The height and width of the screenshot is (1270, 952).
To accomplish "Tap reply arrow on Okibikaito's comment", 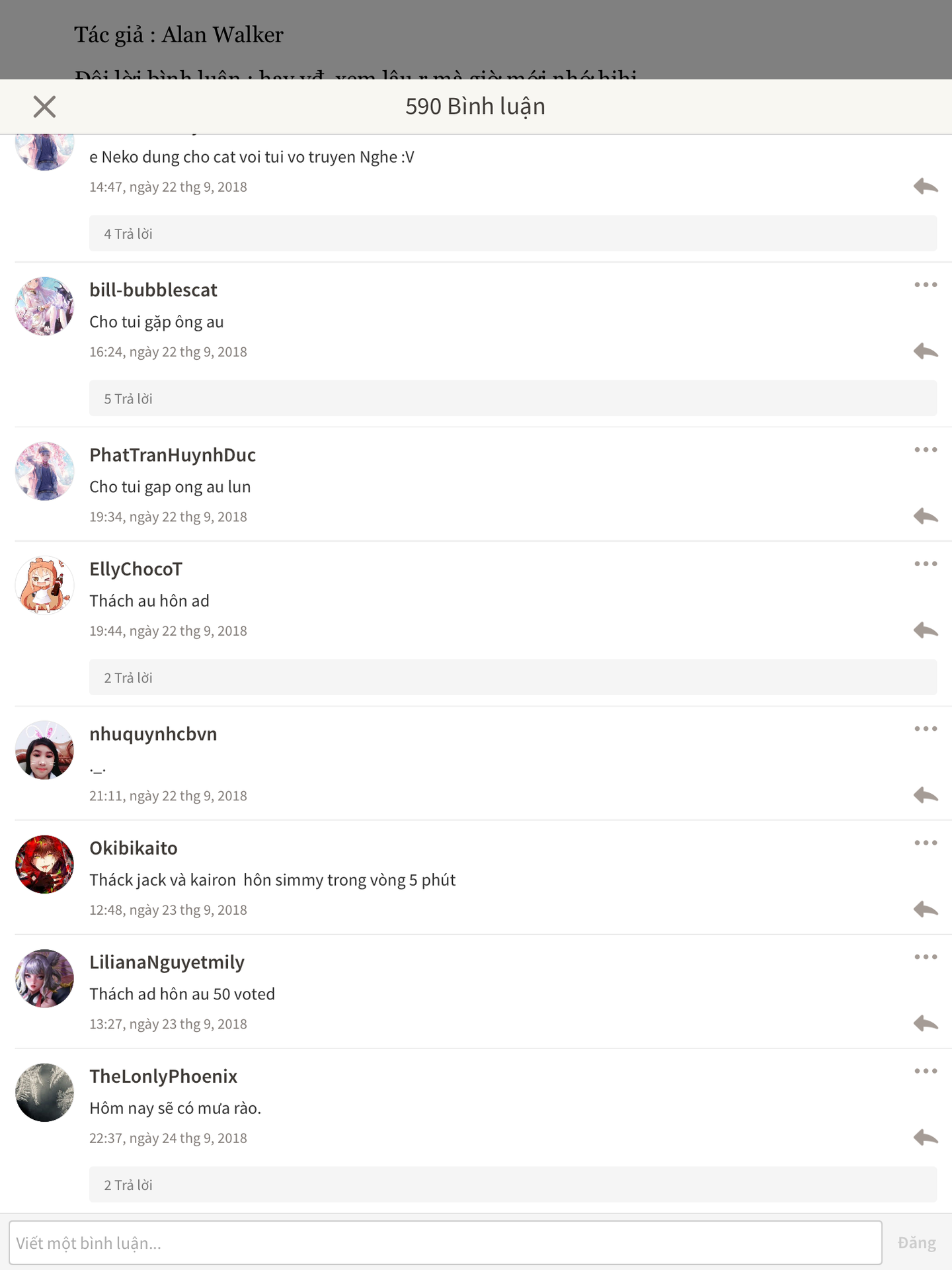I will (x=926, y=910).
